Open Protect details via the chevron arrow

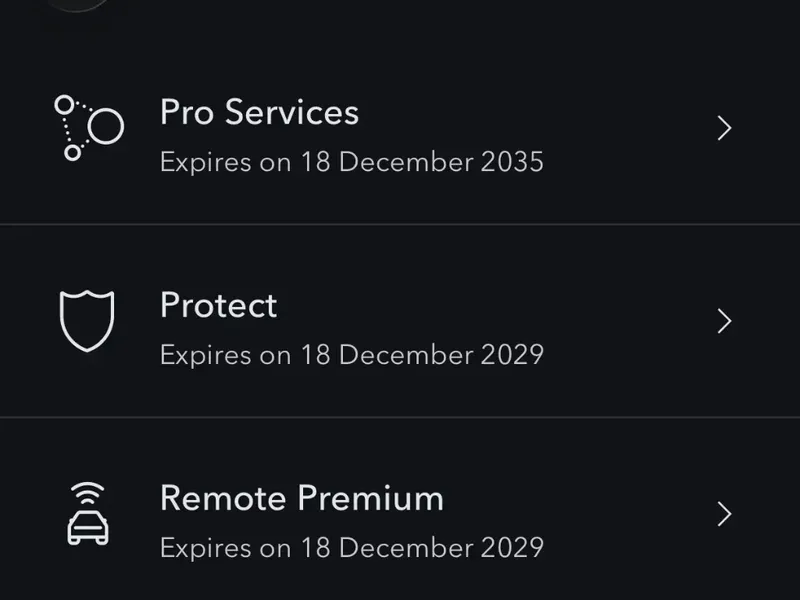(x=725, y=321)
